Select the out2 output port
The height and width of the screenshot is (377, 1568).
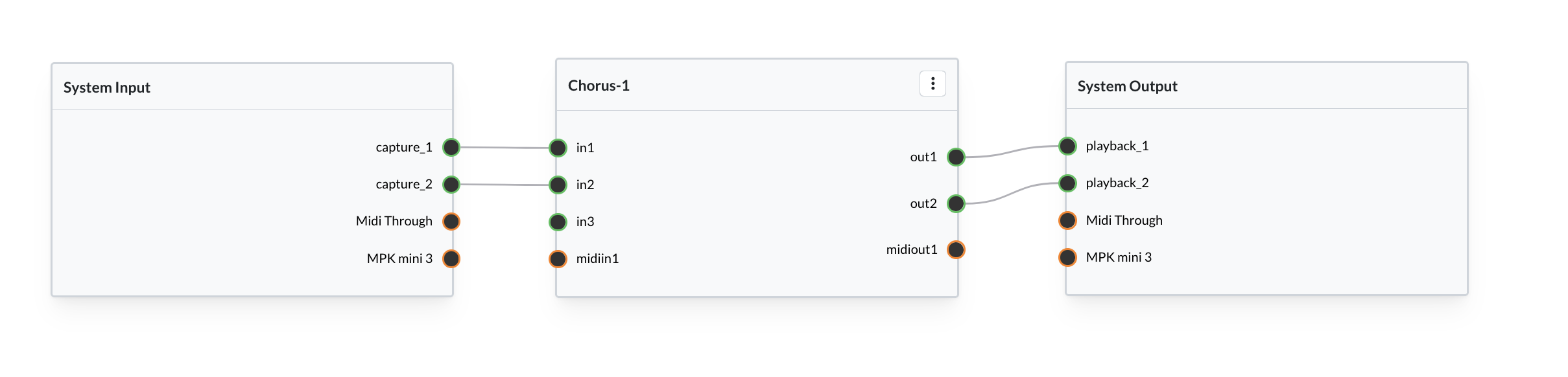pos(956,203)
